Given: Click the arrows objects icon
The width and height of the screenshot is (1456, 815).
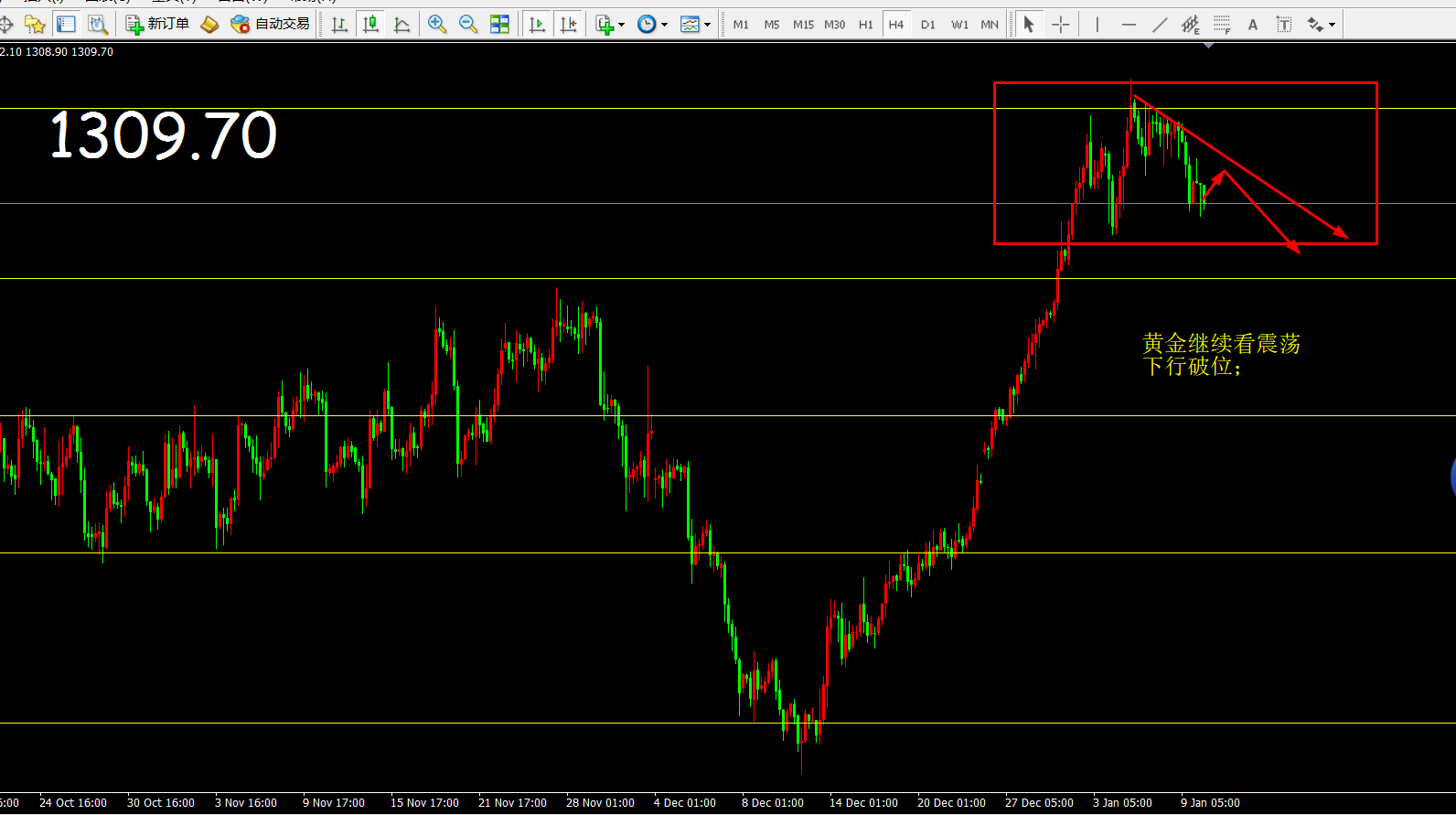Looking at the screenshot, I should 1315,25.
